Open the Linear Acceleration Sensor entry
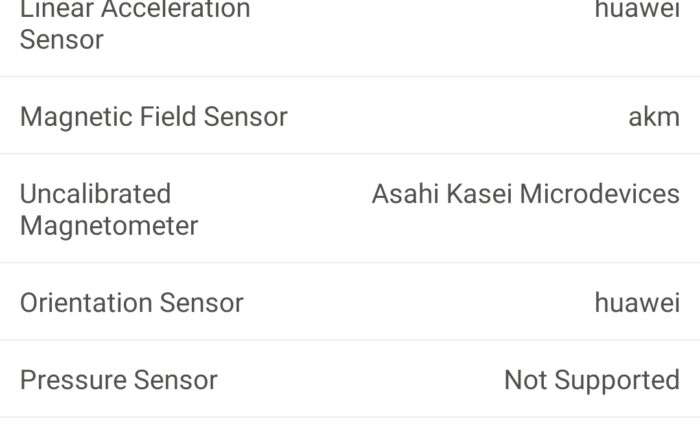This screenshot has width=700, height=441. (x=135, y=24)
